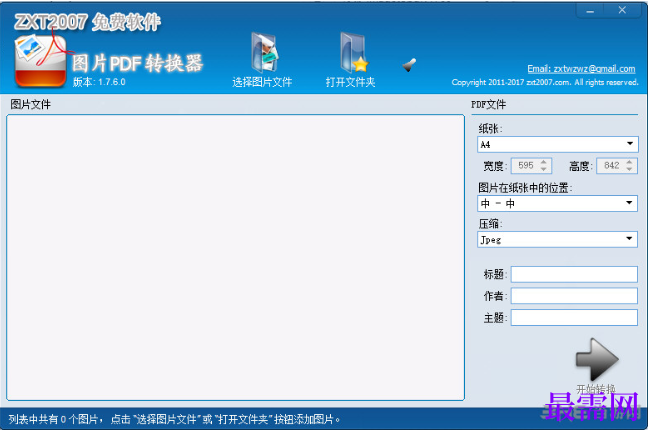Click the ZXT2007 免费软件 header text
The width and height of the screenshot is (657, 438).
pos(87,22)
